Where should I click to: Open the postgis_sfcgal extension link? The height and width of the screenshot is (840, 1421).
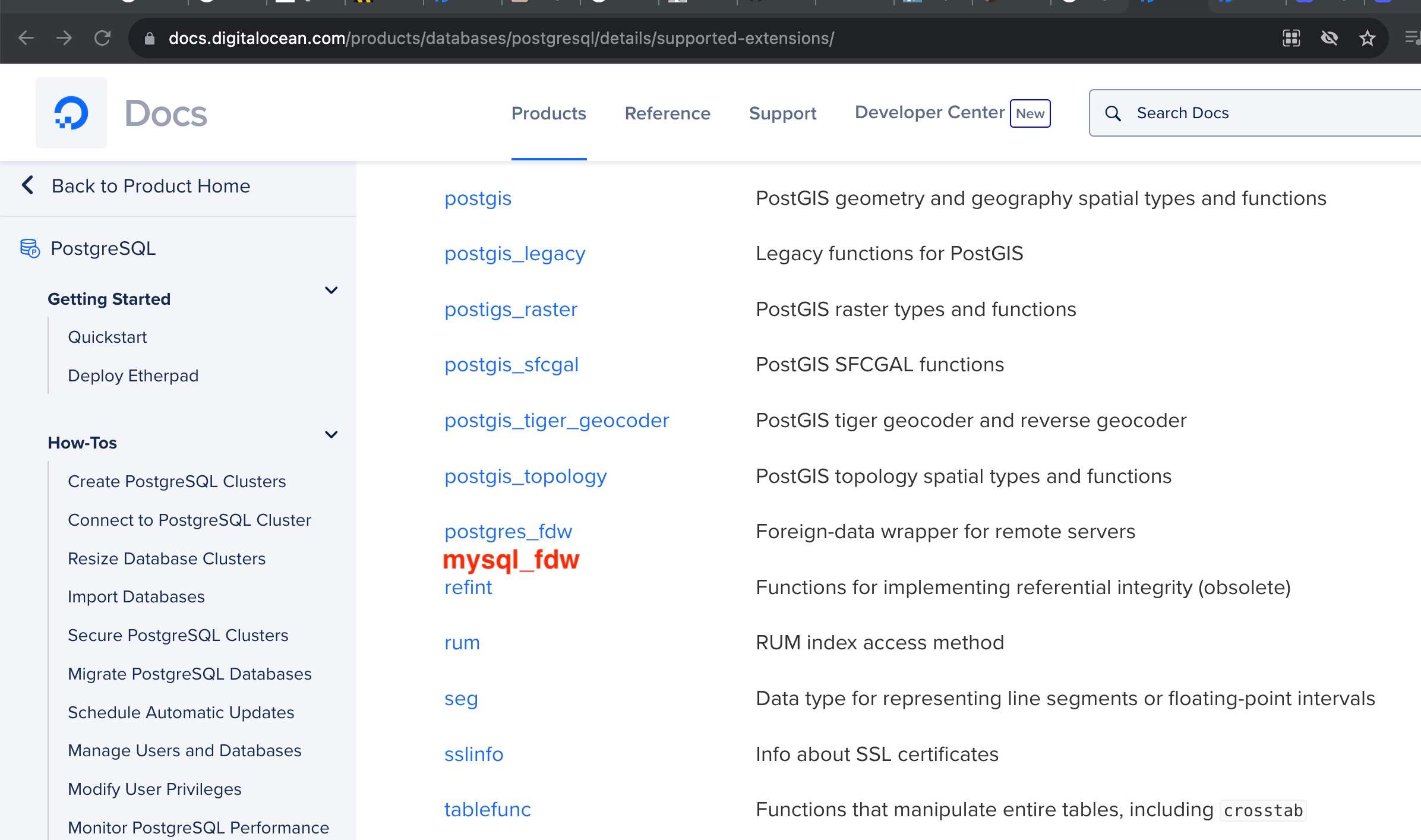(x=511, y=365)
